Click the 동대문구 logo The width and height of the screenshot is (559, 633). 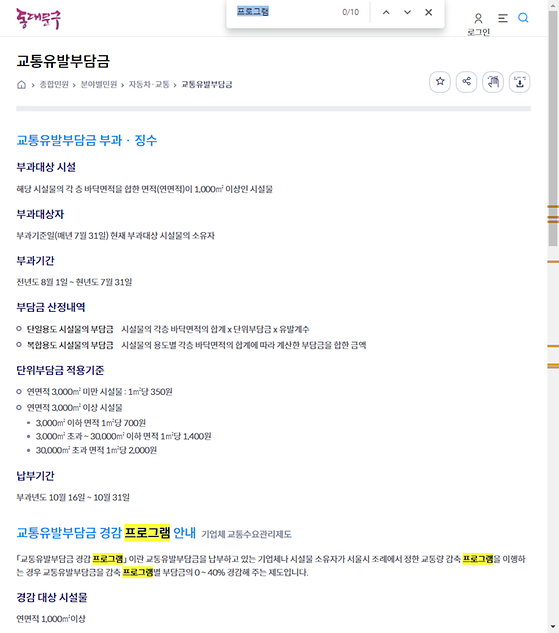point(38,18)
